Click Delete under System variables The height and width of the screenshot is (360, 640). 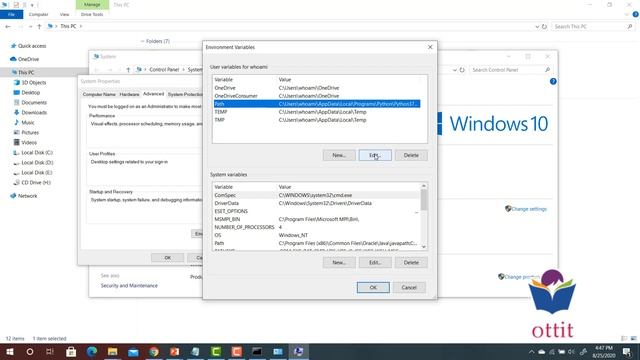tap(411, 262)
